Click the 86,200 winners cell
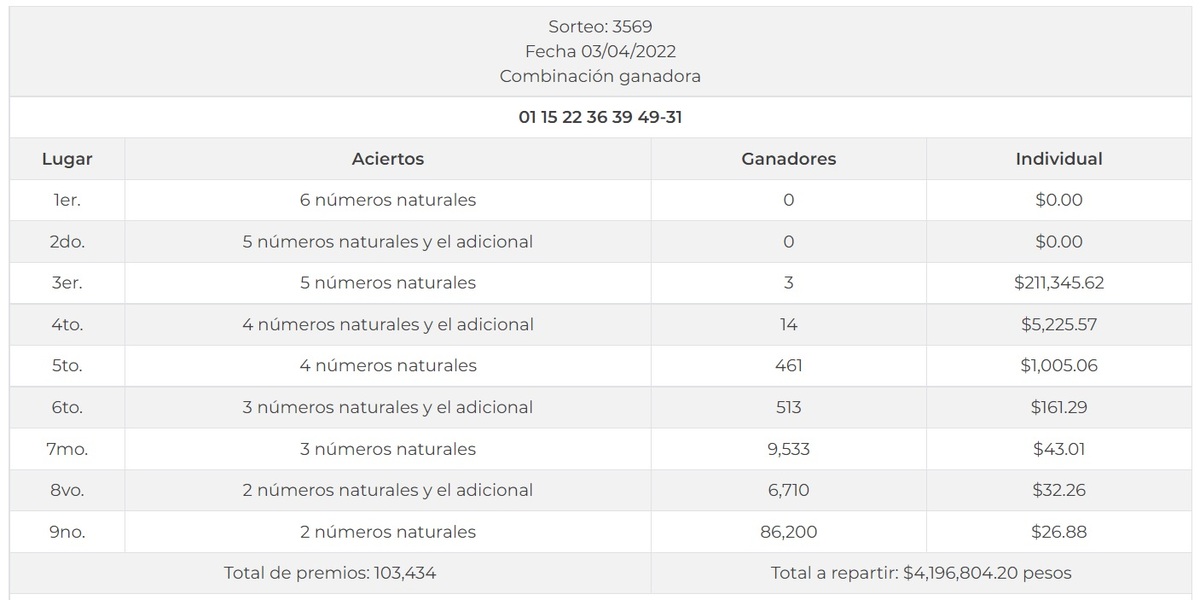 point(788,532)
